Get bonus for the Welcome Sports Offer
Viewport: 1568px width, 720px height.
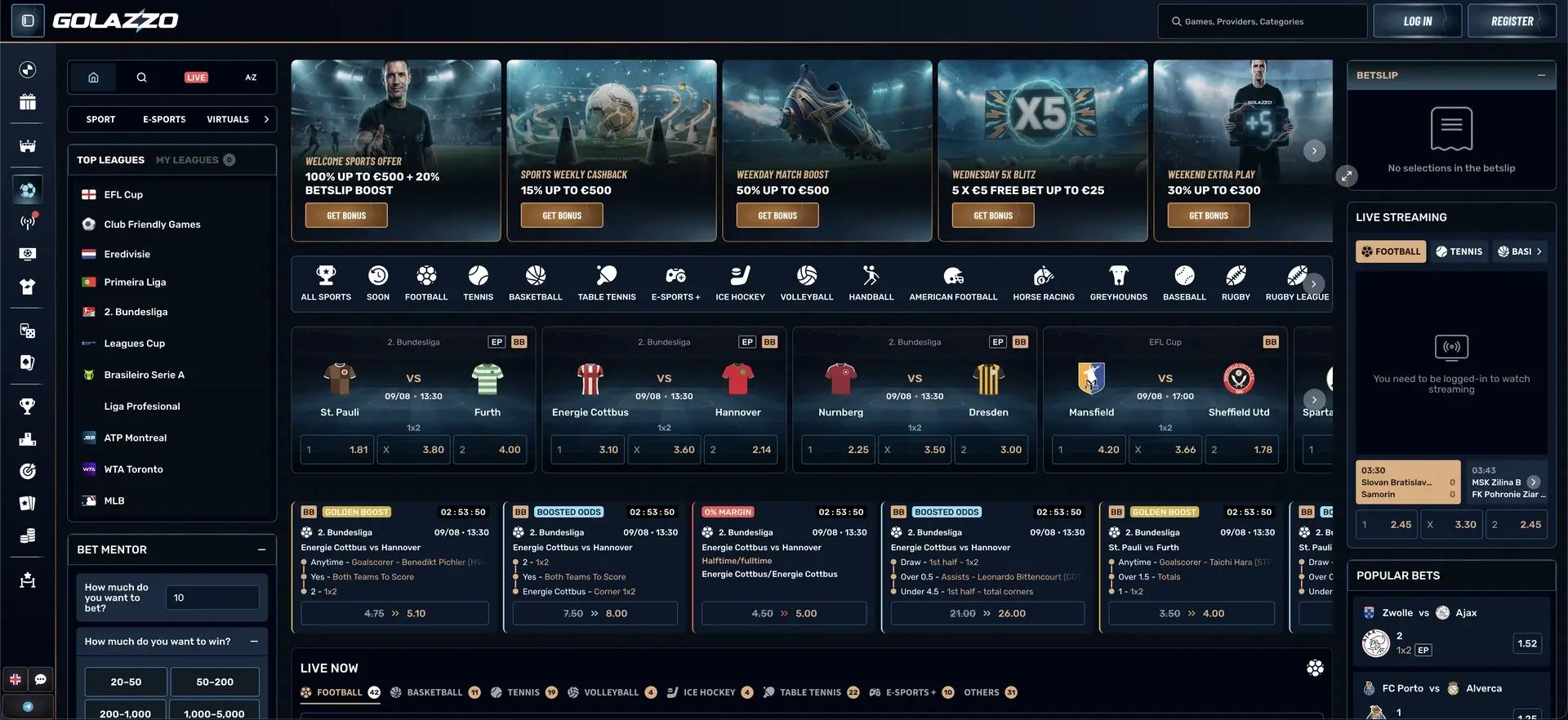(346, 216)
